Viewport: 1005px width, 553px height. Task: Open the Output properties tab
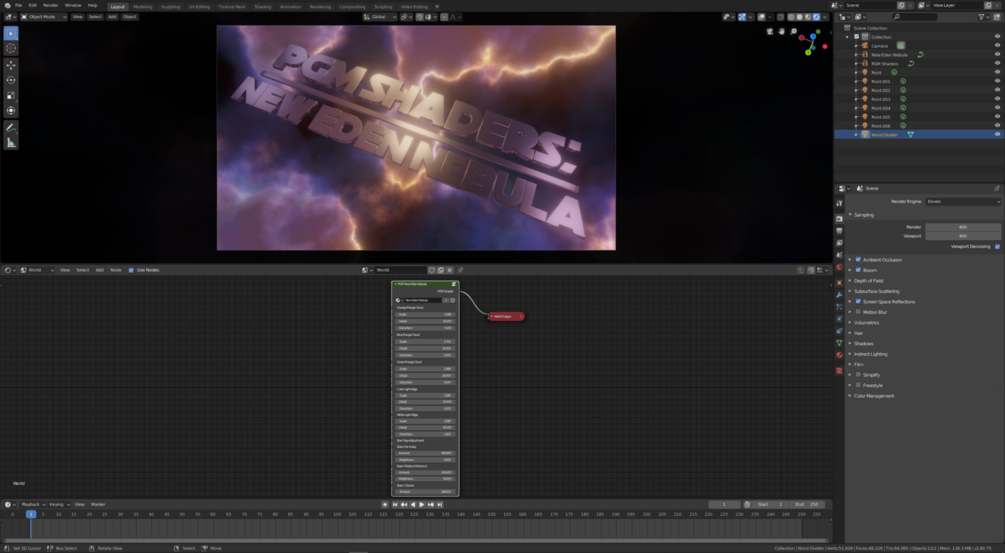pyautogui.click(x=839, y=231)
